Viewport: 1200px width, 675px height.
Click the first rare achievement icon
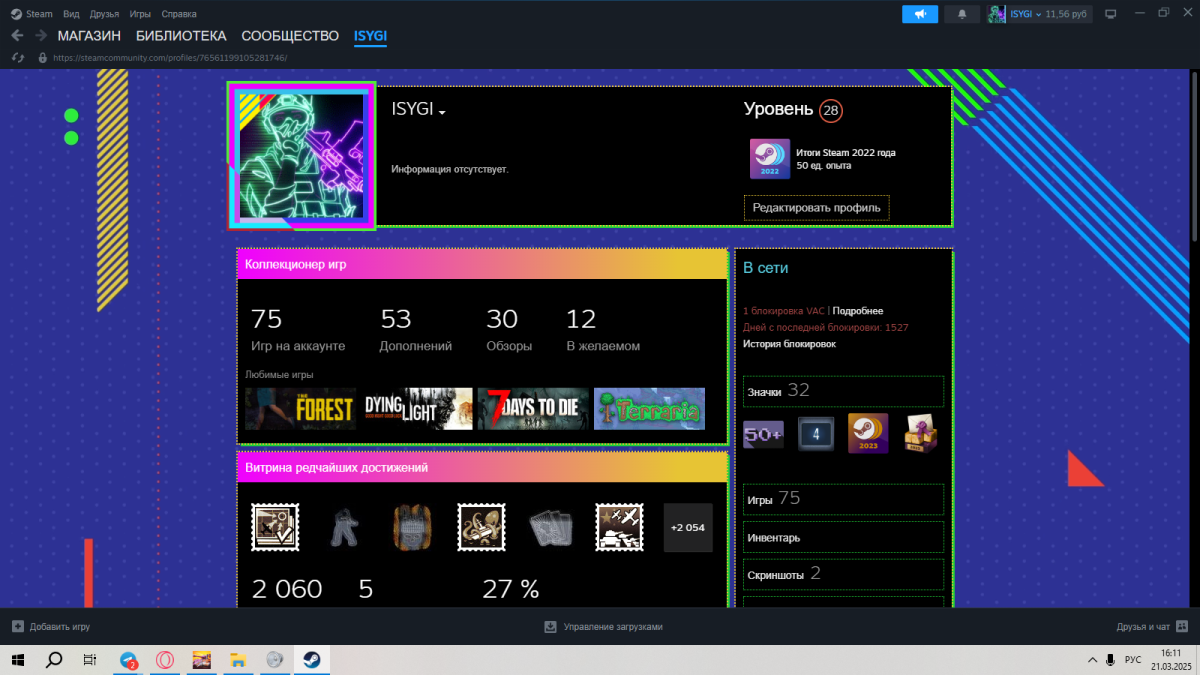[273, 527]
